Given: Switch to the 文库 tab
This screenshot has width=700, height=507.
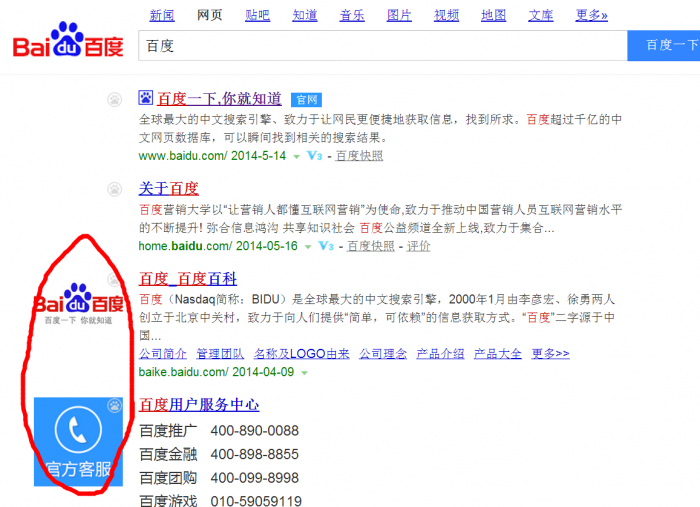Looking at the screenshot, I should (541, 16).
